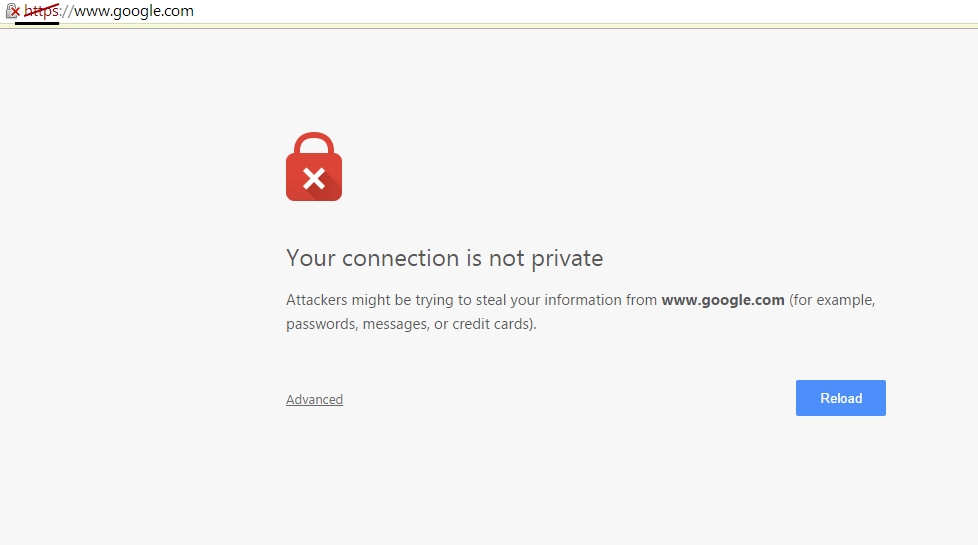The image size is (978, 545).
Task: Click the white X on the red padlock
Action: click(x=314, y=179)
